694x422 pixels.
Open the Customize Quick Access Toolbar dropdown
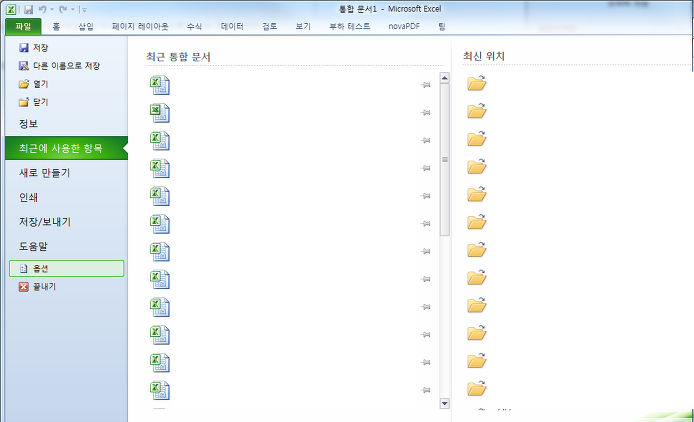(84, 10)
